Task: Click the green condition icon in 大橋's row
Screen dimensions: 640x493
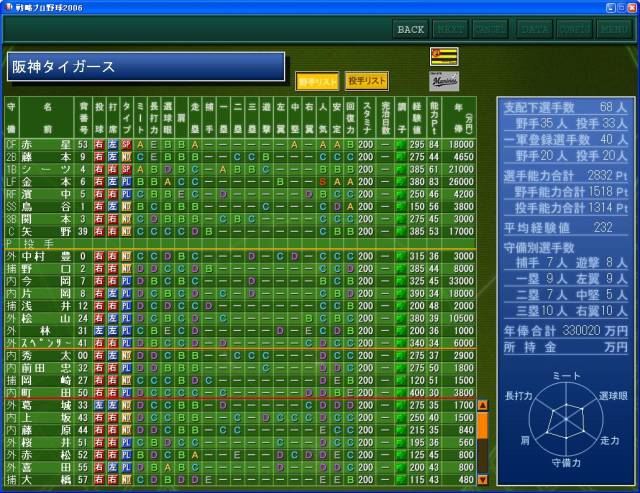Action: pyautogui.click(x=401, y=479)
